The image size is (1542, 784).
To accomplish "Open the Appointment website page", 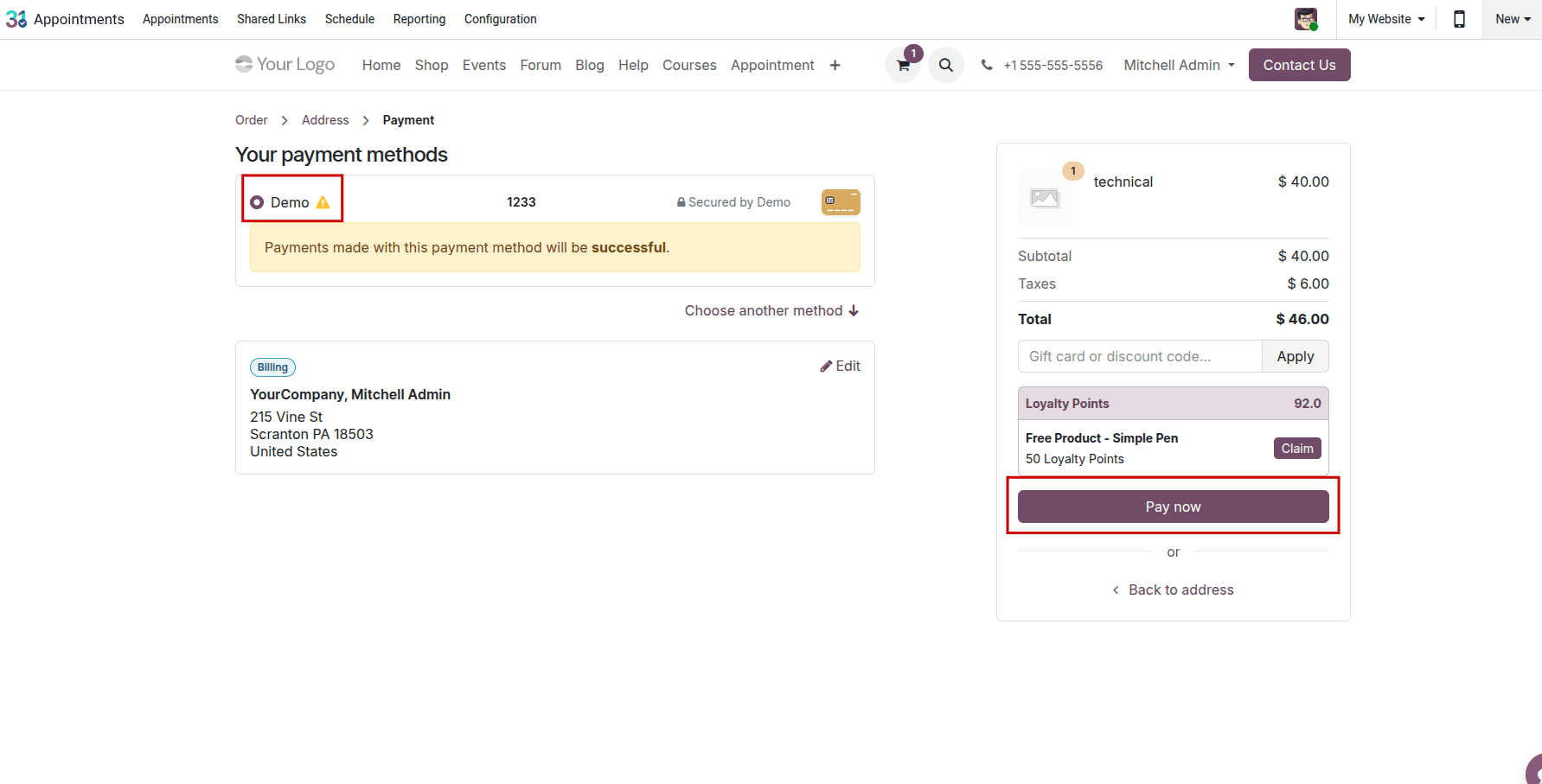I will click(x=772, y=65).
